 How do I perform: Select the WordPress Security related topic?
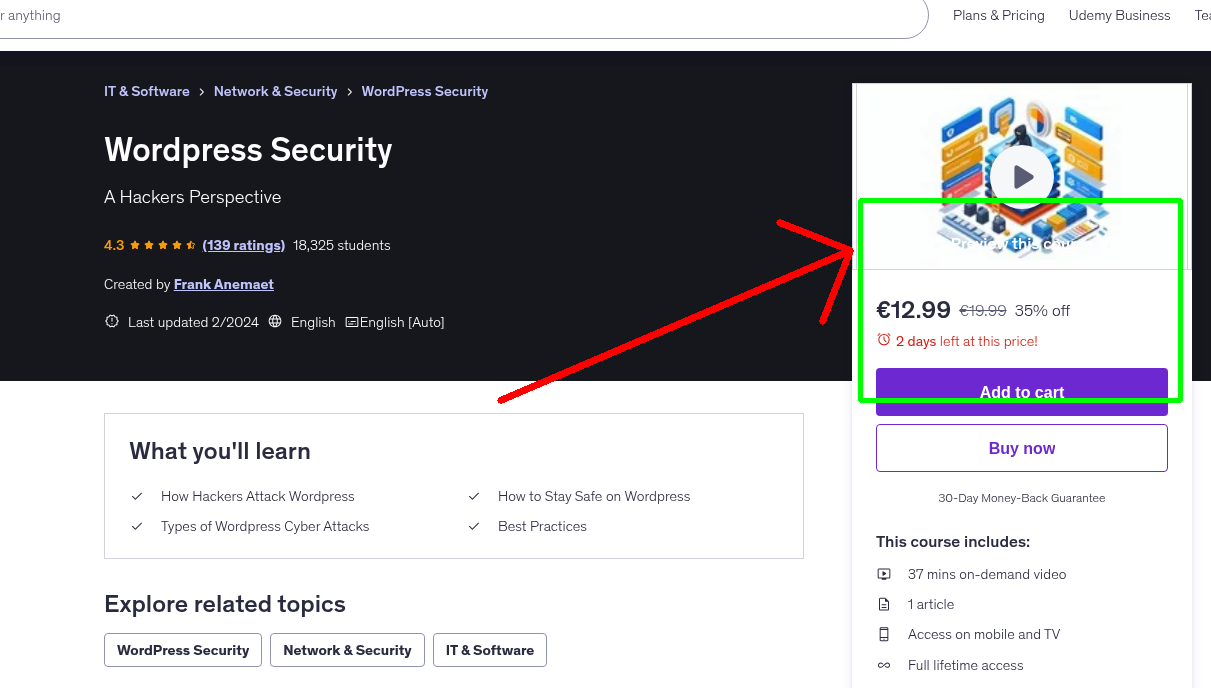[182, 650]
